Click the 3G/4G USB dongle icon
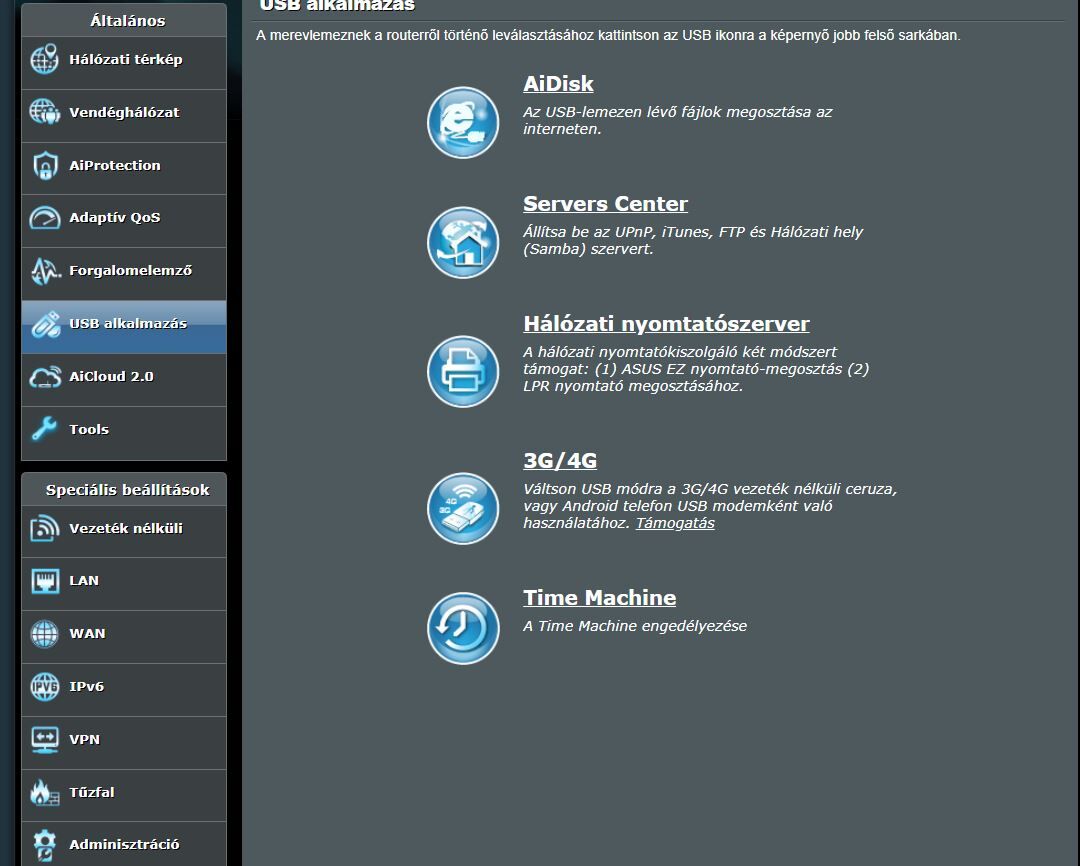This screenshot has height=866, width=1080. click(x=463, y=508)
